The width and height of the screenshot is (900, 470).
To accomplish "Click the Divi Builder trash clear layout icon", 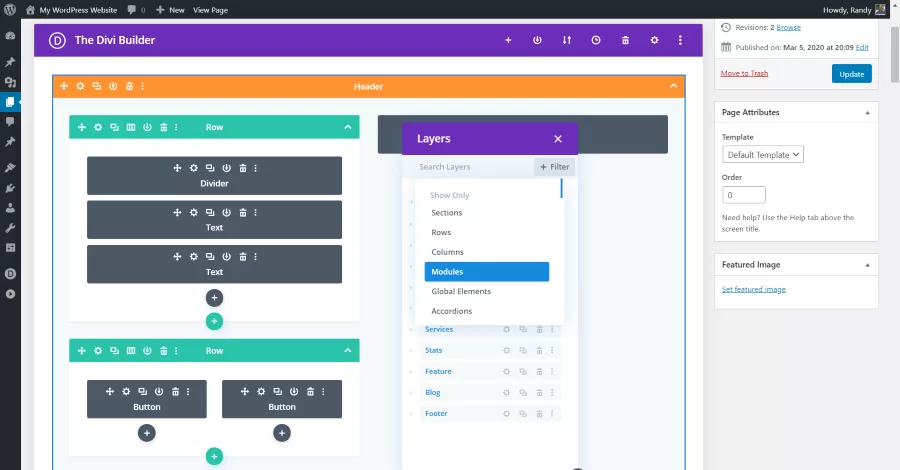I will (x=625, y=40).
